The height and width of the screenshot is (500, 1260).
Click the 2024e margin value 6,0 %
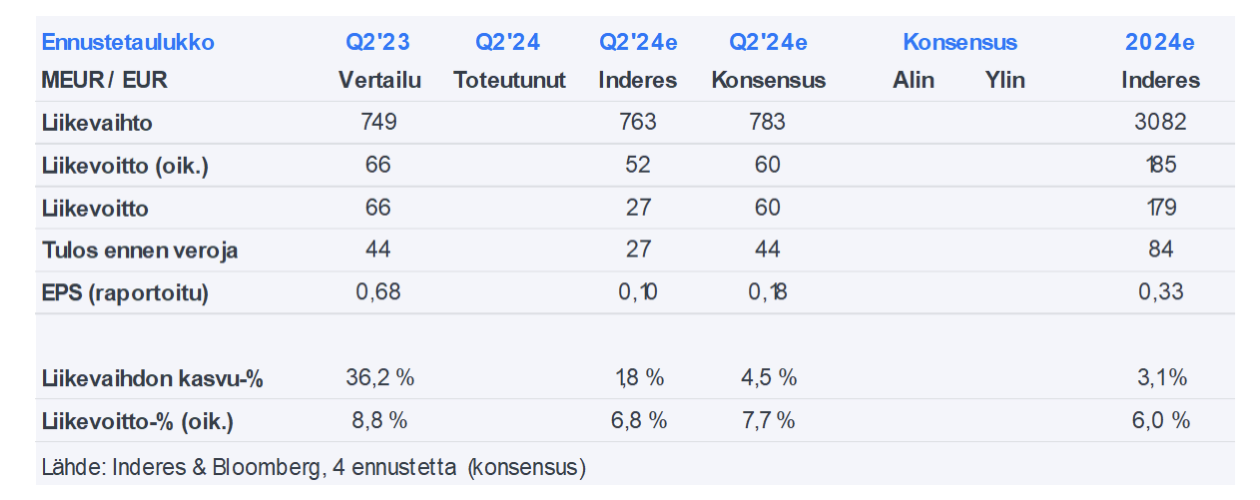click(x=1160, y=421)
